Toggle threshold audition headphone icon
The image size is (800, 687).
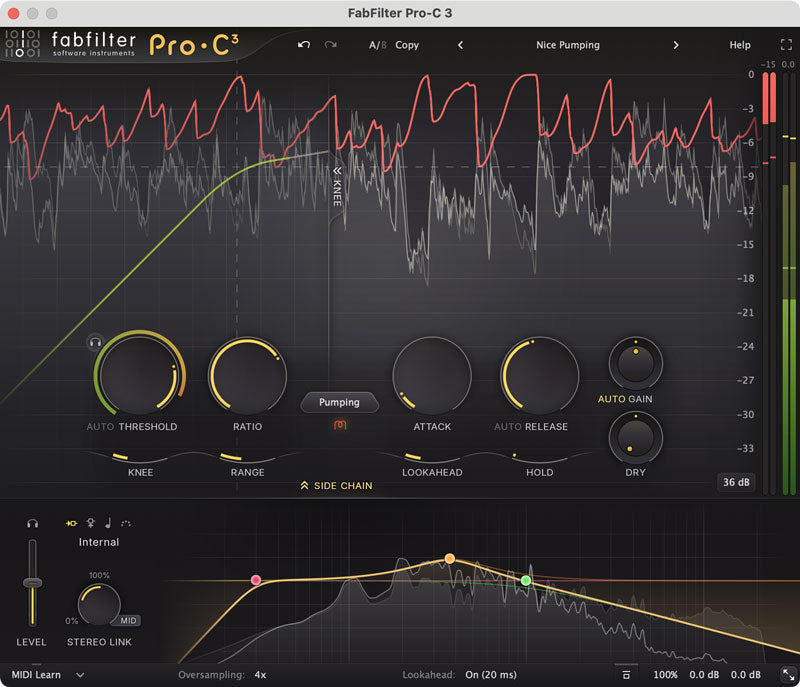click(x=95, y=343)
